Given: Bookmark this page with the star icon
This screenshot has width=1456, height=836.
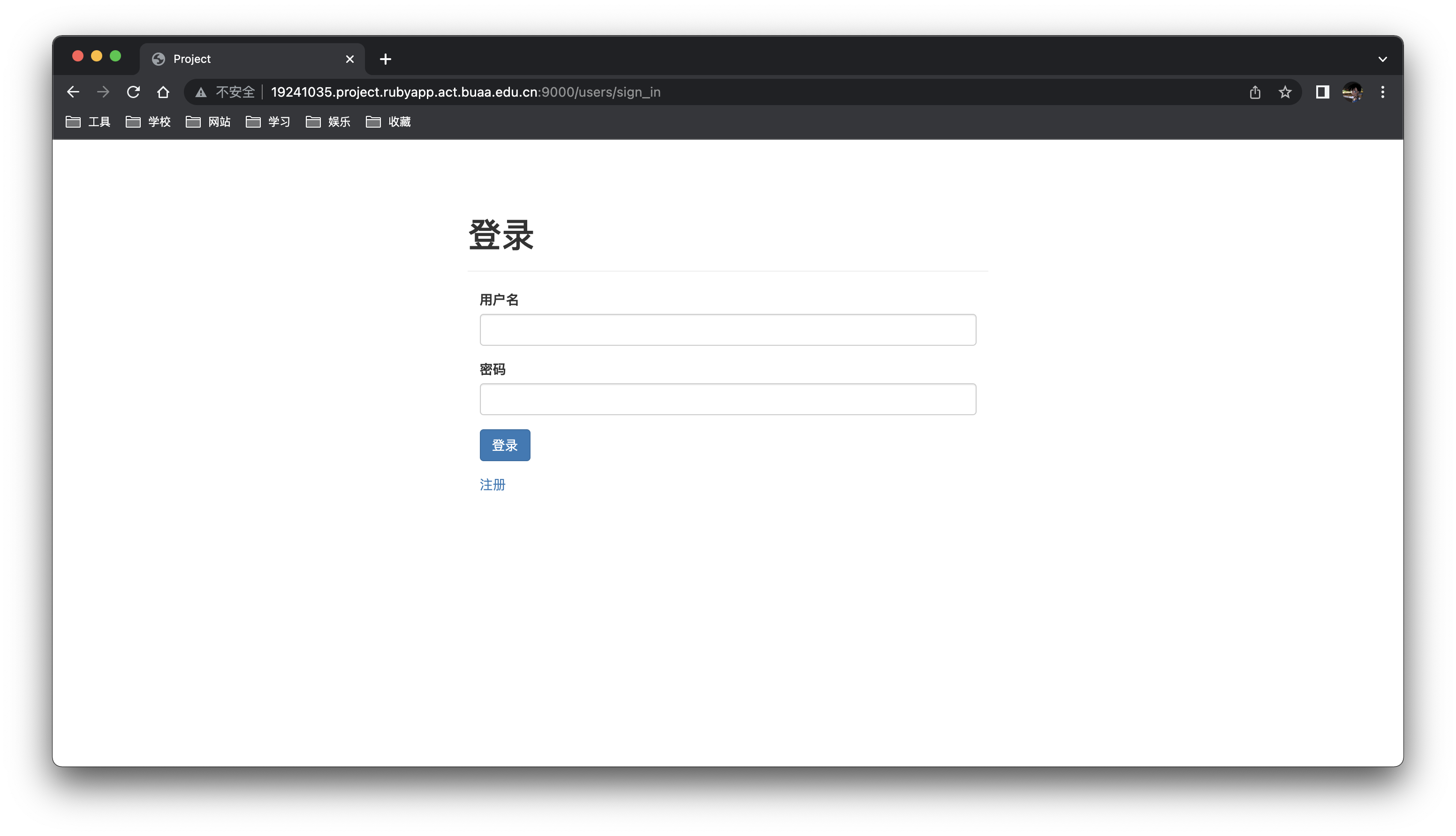Looking at the screenshot, I should coord(1285,92).
